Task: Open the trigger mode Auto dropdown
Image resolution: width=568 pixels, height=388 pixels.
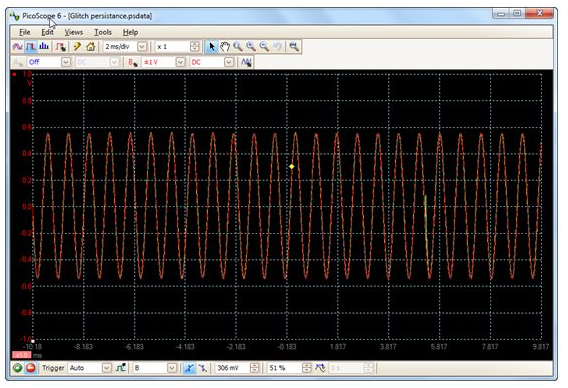Action: [106, 368]
